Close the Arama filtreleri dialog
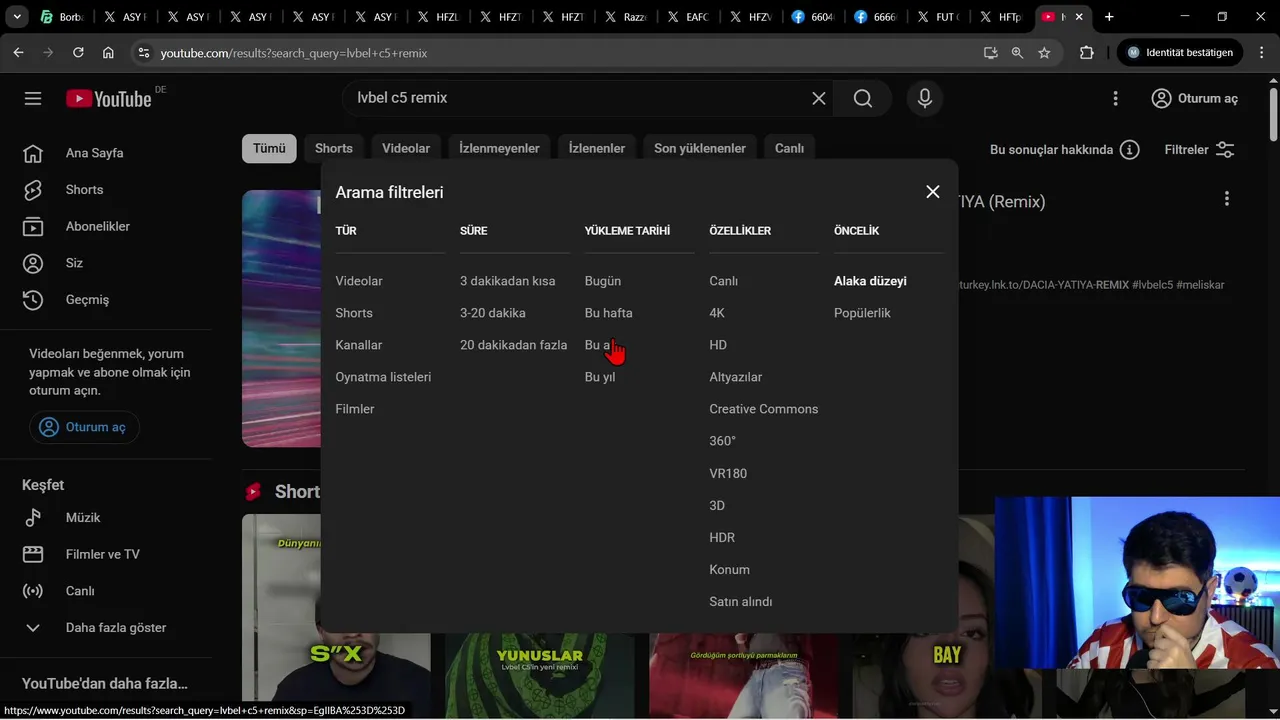1280x720 pixels. (x=933, y=192)
